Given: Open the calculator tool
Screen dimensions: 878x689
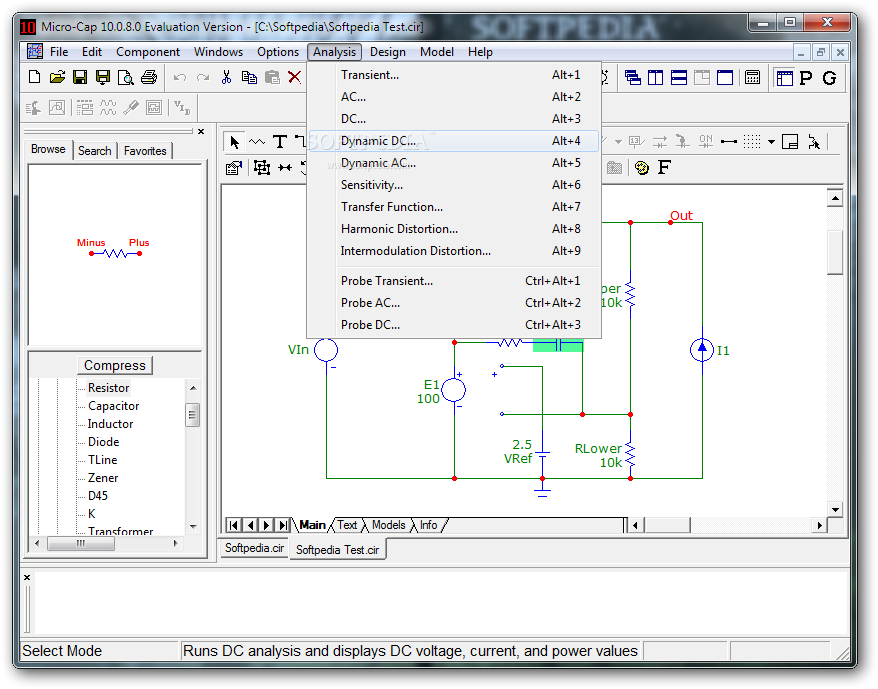Looking at the screenshot, I should pos(753,77).
